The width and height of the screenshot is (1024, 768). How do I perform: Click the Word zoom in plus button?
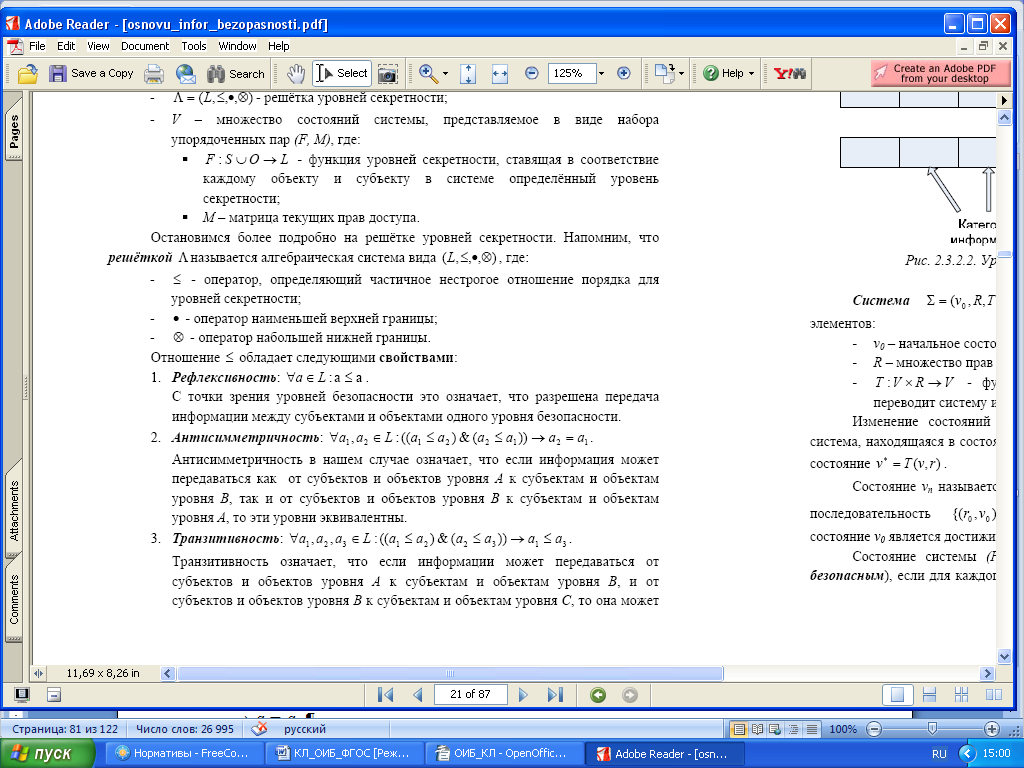tap(991, 729)
